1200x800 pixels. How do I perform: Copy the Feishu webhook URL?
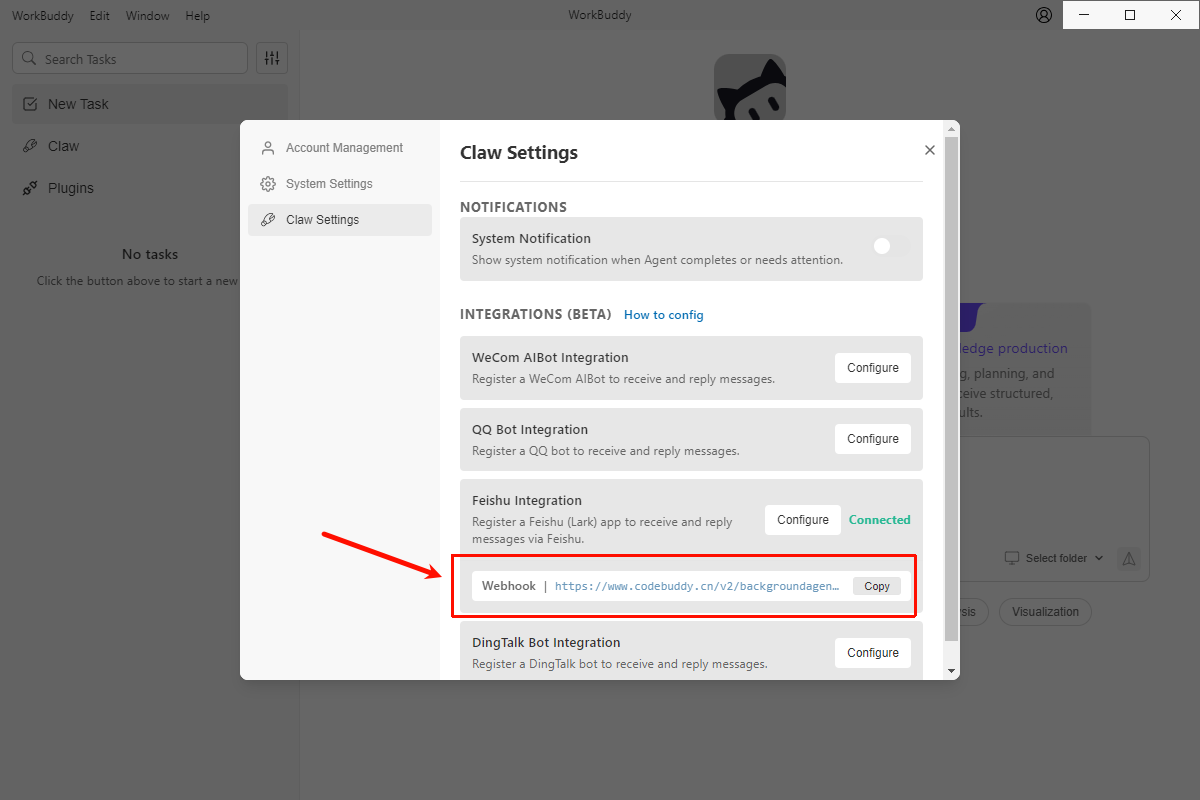[877, 586]
